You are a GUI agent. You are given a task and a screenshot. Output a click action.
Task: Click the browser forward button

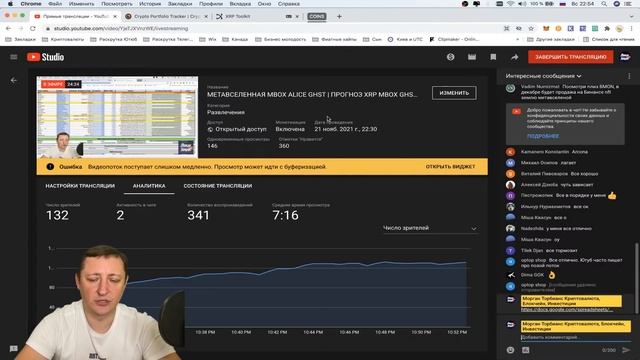tap(20, 28)
